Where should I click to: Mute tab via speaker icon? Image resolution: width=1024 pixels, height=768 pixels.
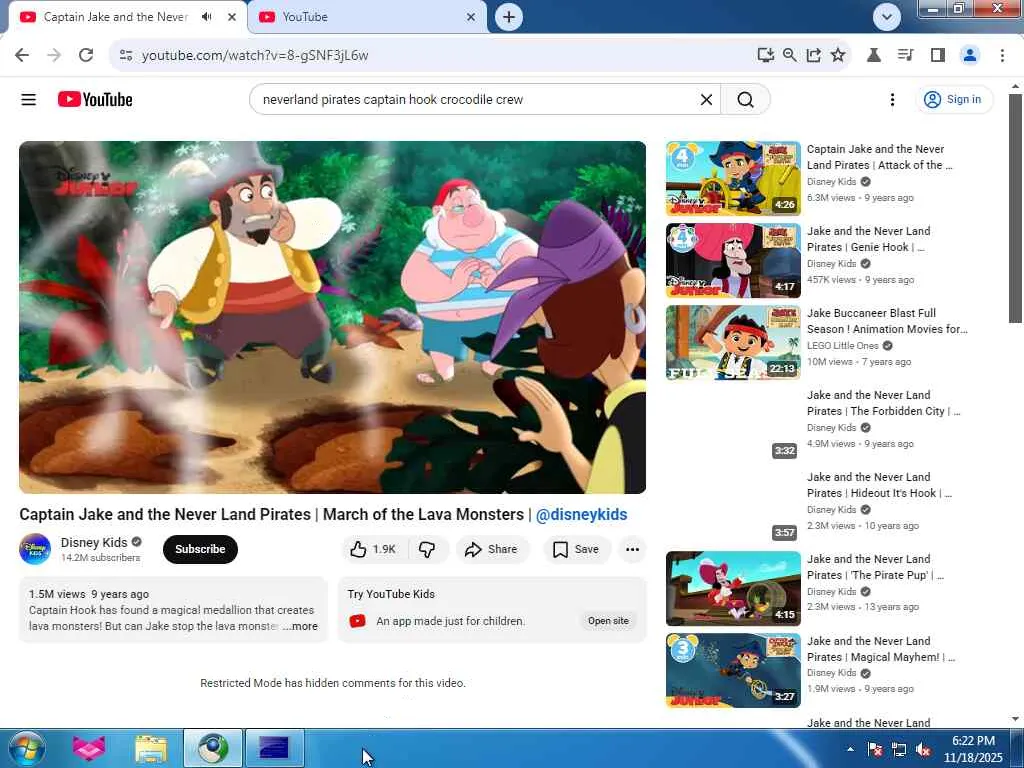pyautogui.click(x=207, y=17)
